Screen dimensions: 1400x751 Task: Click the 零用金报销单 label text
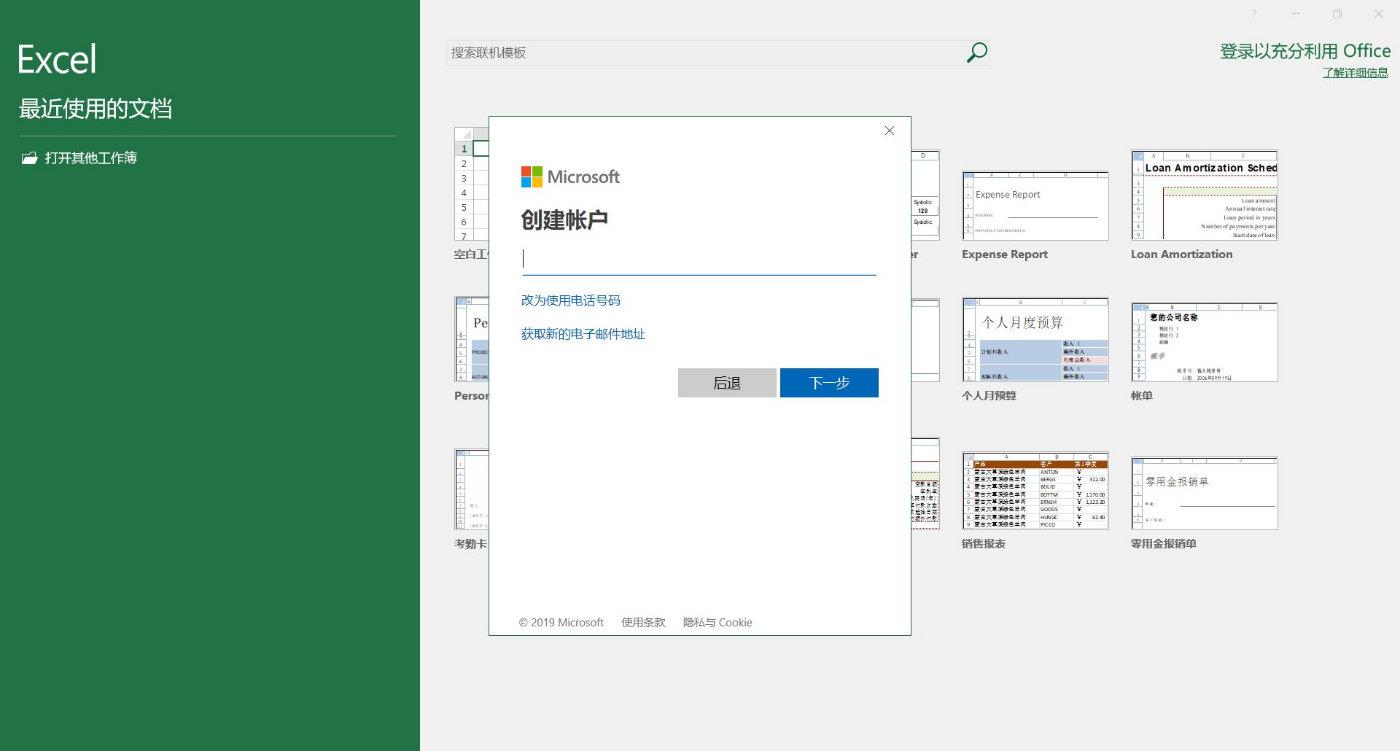click(x=1164, y=544)
